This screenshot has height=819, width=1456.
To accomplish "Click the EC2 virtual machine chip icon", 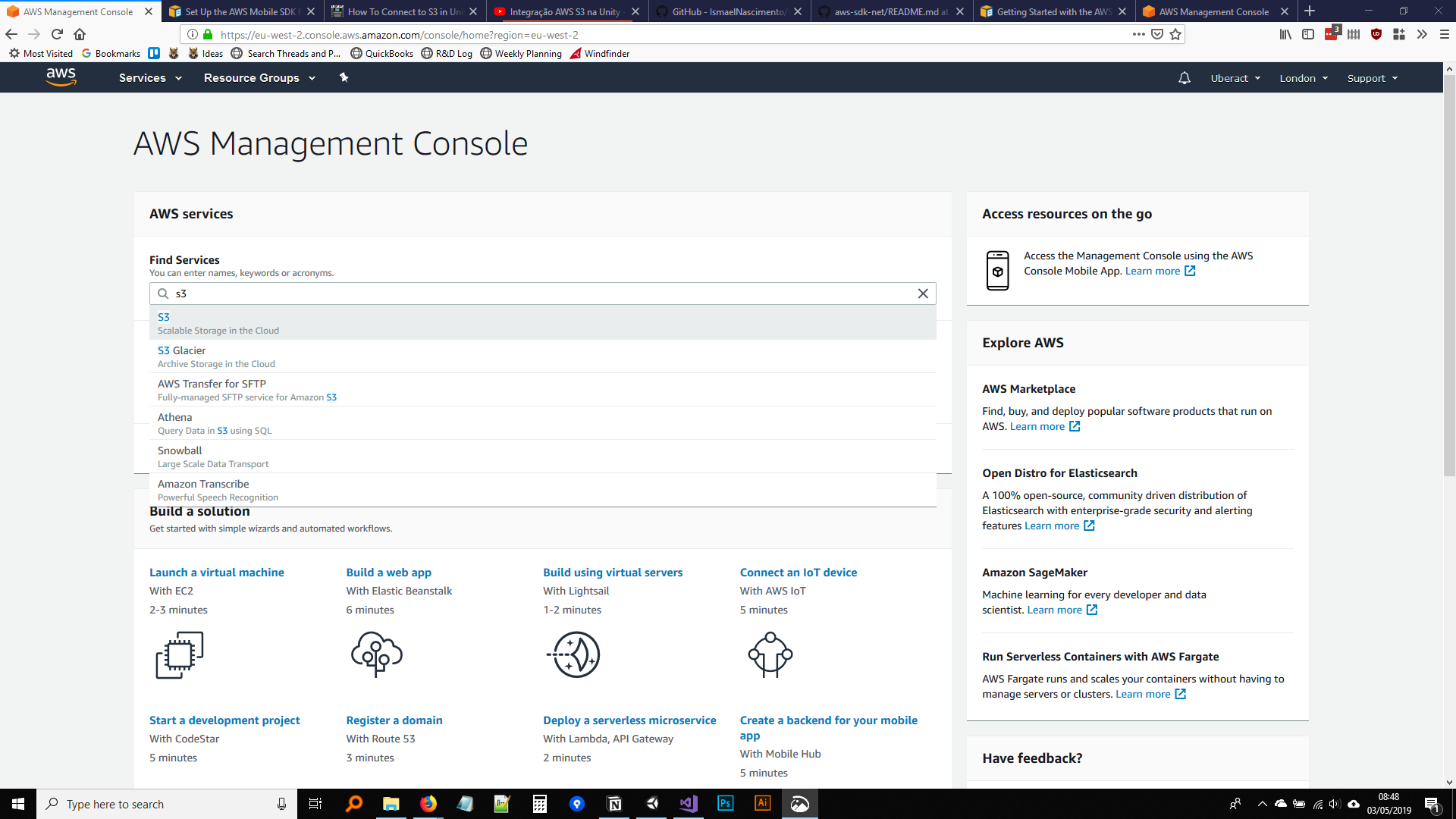I will 180,654.
